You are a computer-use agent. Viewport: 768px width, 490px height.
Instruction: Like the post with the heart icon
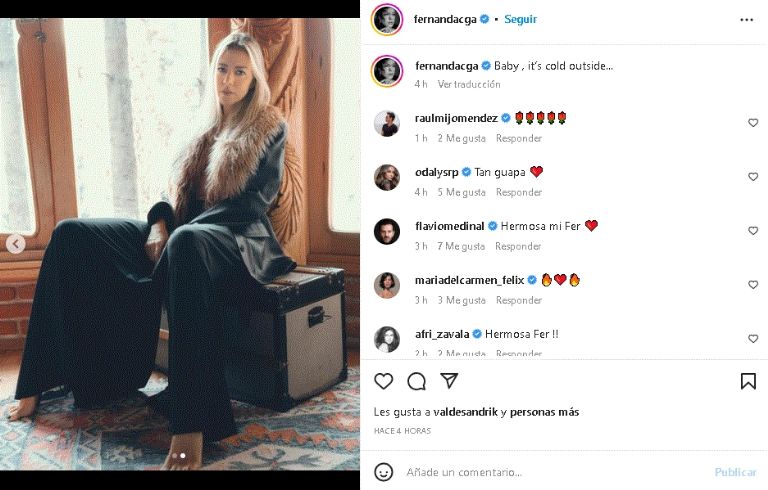pyautogui.click(x=384, y=381)
